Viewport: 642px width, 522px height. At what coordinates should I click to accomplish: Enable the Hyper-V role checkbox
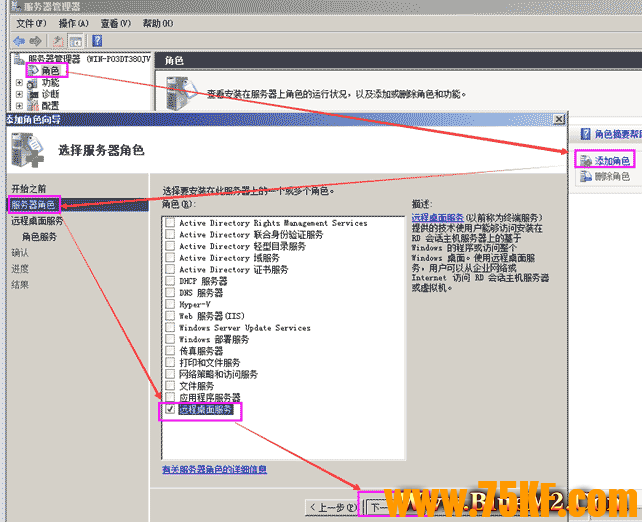tap(170, 304)
